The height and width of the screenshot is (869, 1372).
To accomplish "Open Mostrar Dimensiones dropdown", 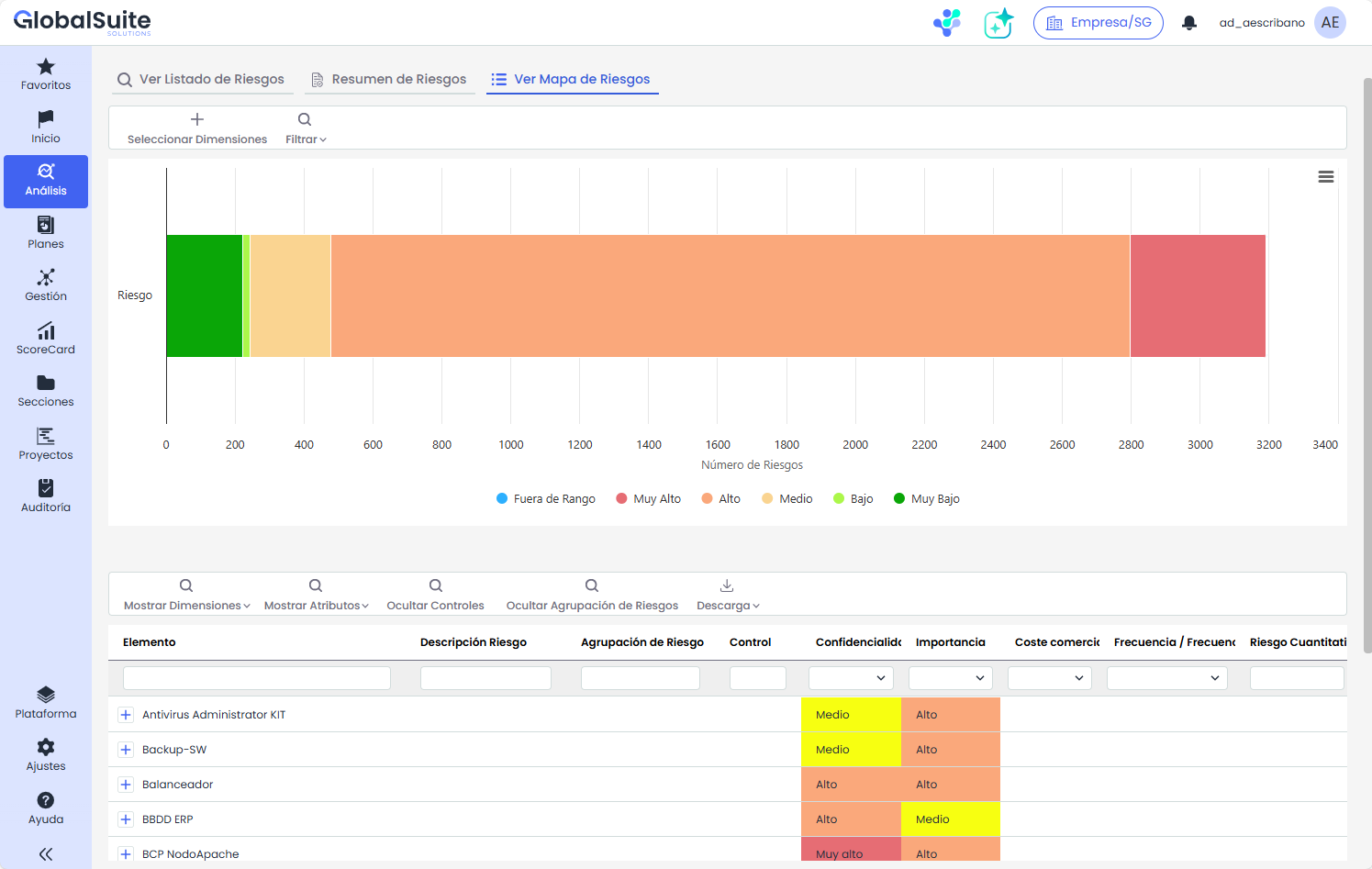I will (186, 595).
